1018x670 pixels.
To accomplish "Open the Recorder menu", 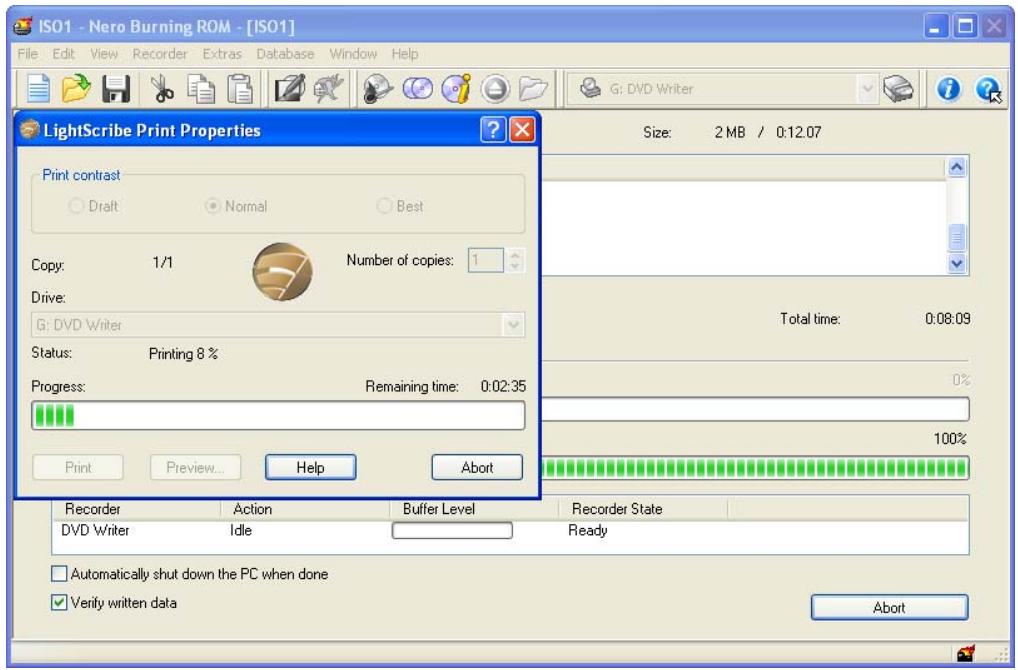I will (160, 54).
